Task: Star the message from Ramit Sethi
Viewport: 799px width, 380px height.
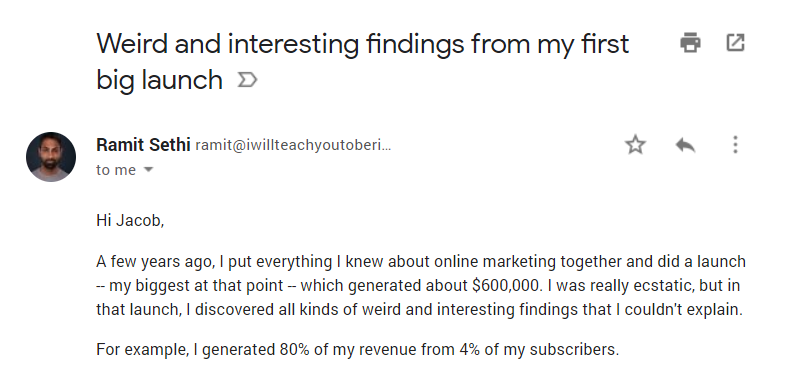Action: 635,145
